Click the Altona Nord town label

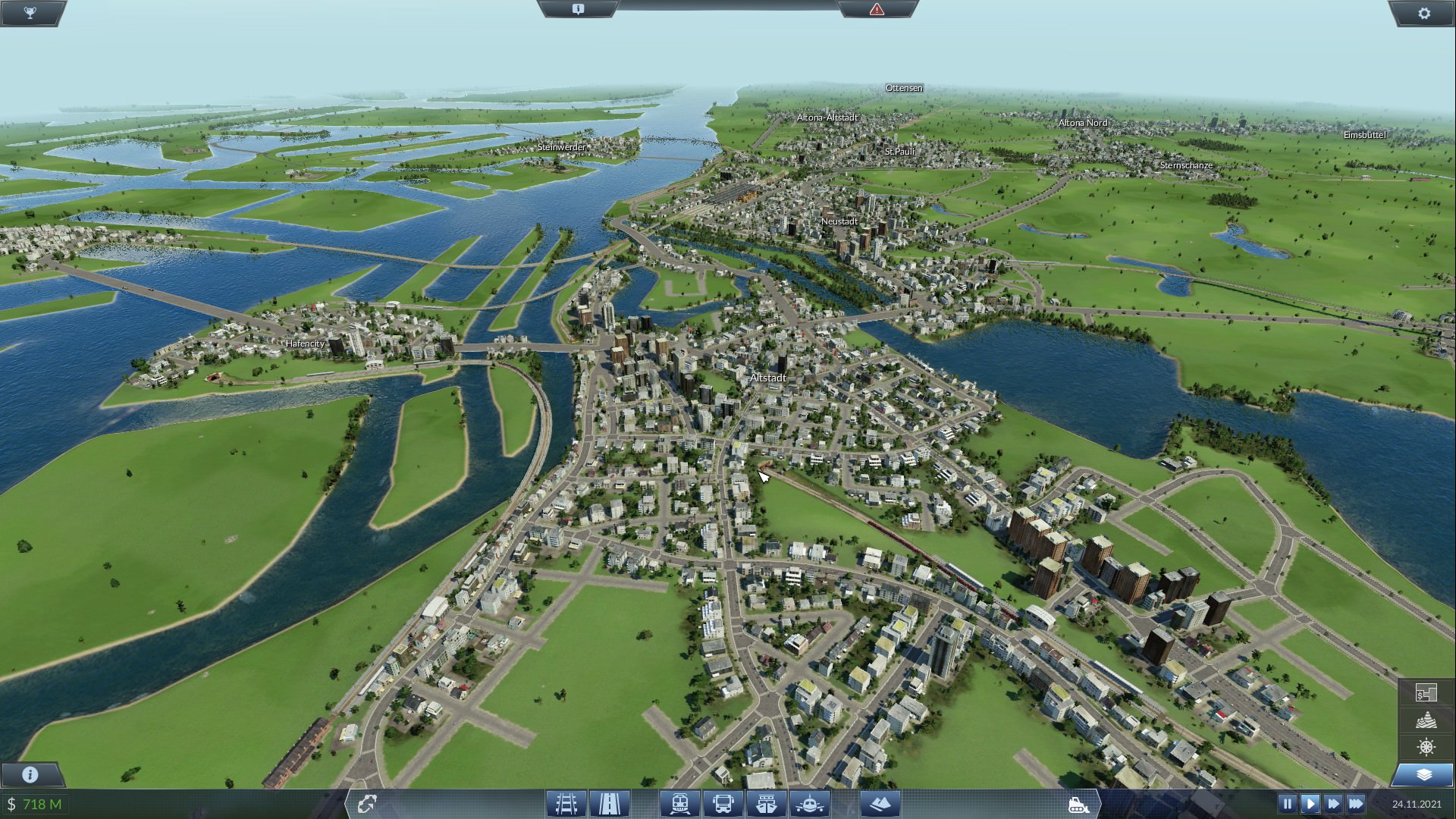pyautogui.click(x=1083, y=123)
